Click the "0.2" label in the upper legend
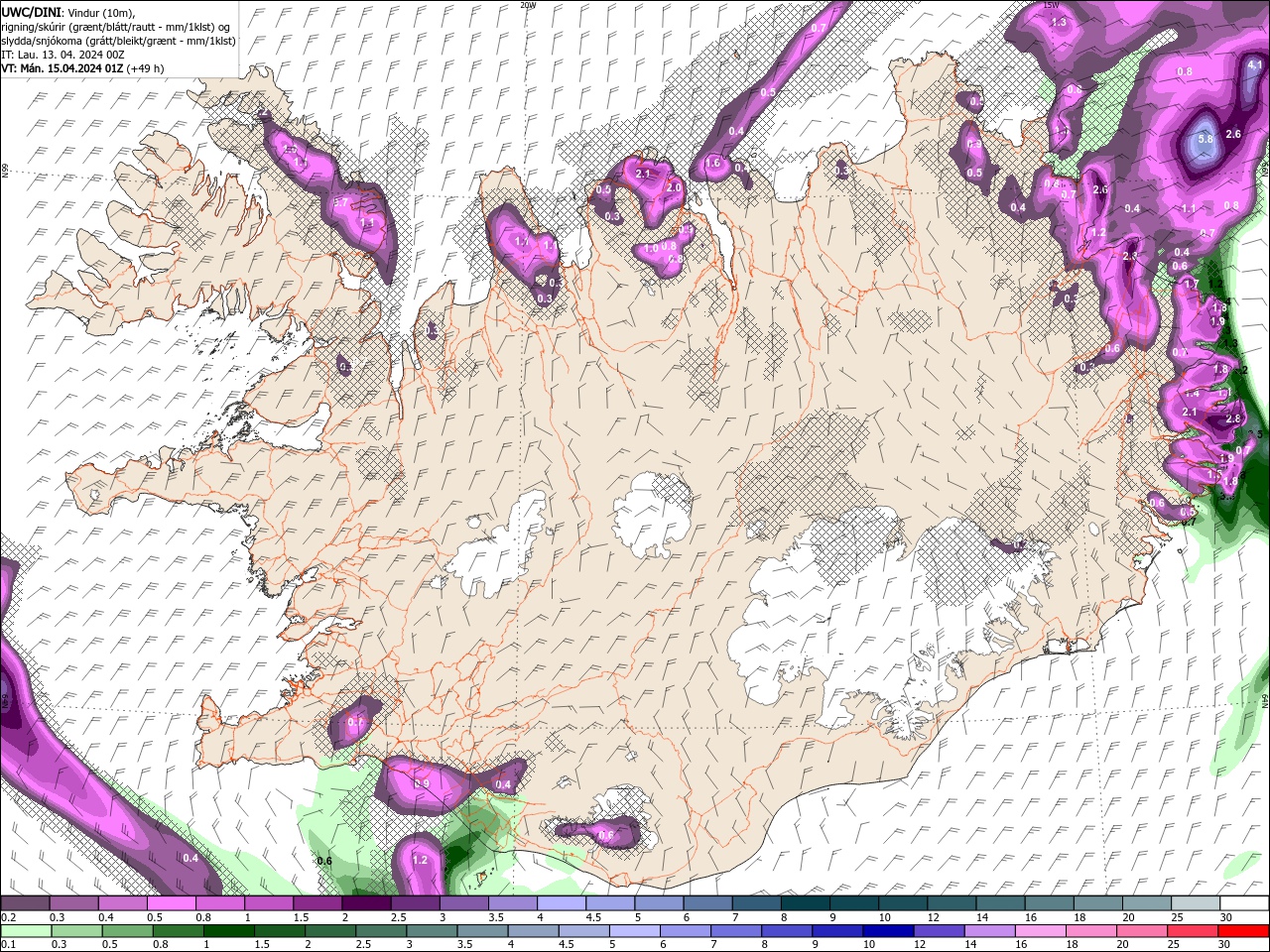Image resolution: width=1270 pixels, height=952 pixels. click(8, 917)
